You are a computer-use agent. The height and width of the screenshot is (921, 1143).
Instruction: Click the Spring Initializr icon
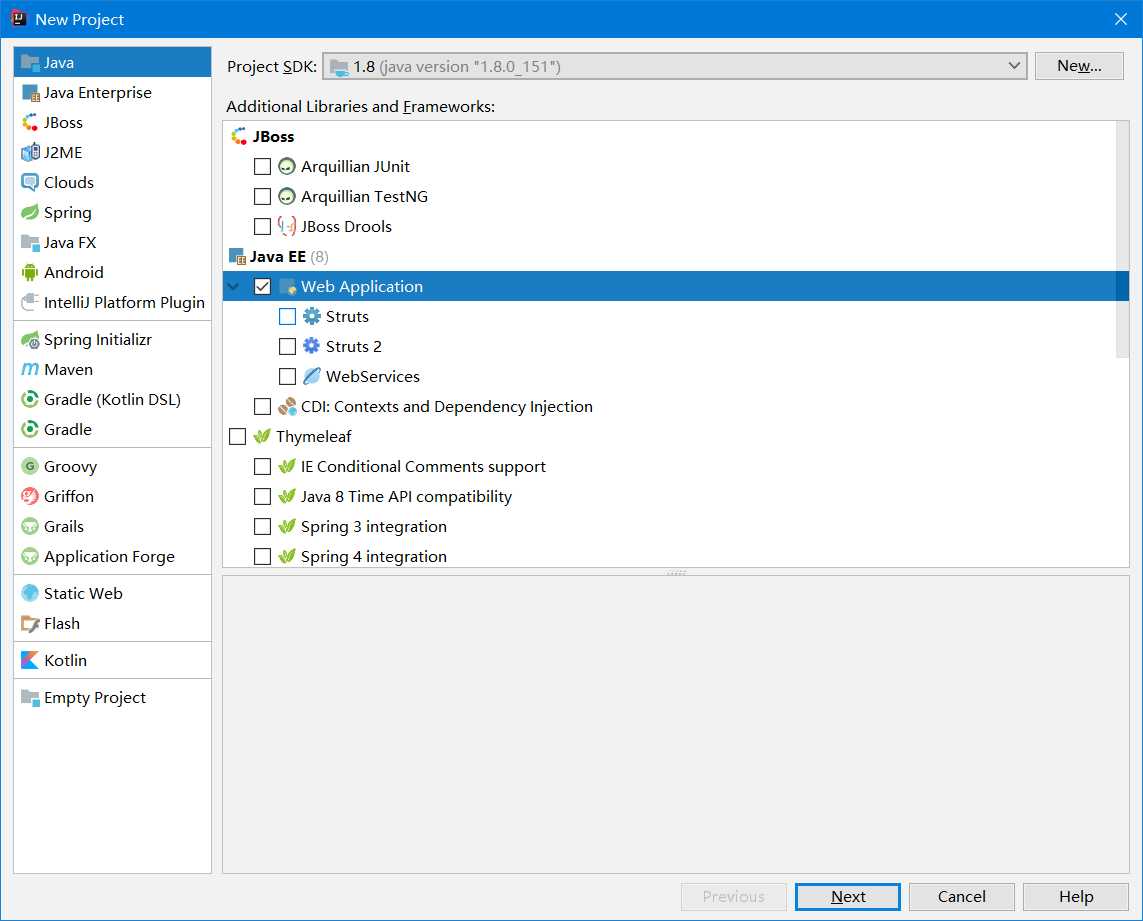click(x=30, y=340)
